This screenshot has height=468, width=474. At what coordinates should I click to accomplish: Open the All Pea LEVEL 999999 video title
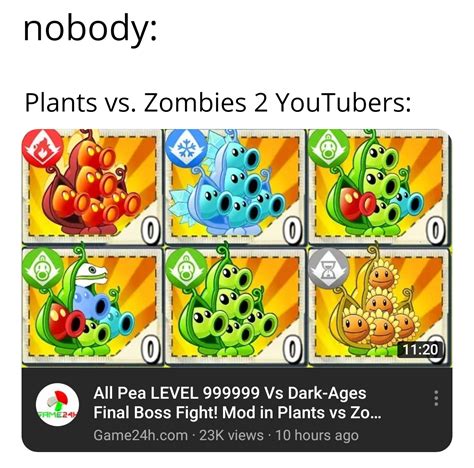click(237, 403)
